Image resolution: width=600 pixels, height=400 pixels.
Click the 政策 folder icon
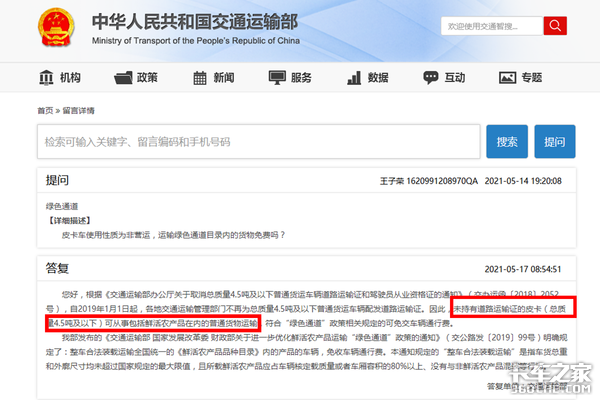[123, 78]
